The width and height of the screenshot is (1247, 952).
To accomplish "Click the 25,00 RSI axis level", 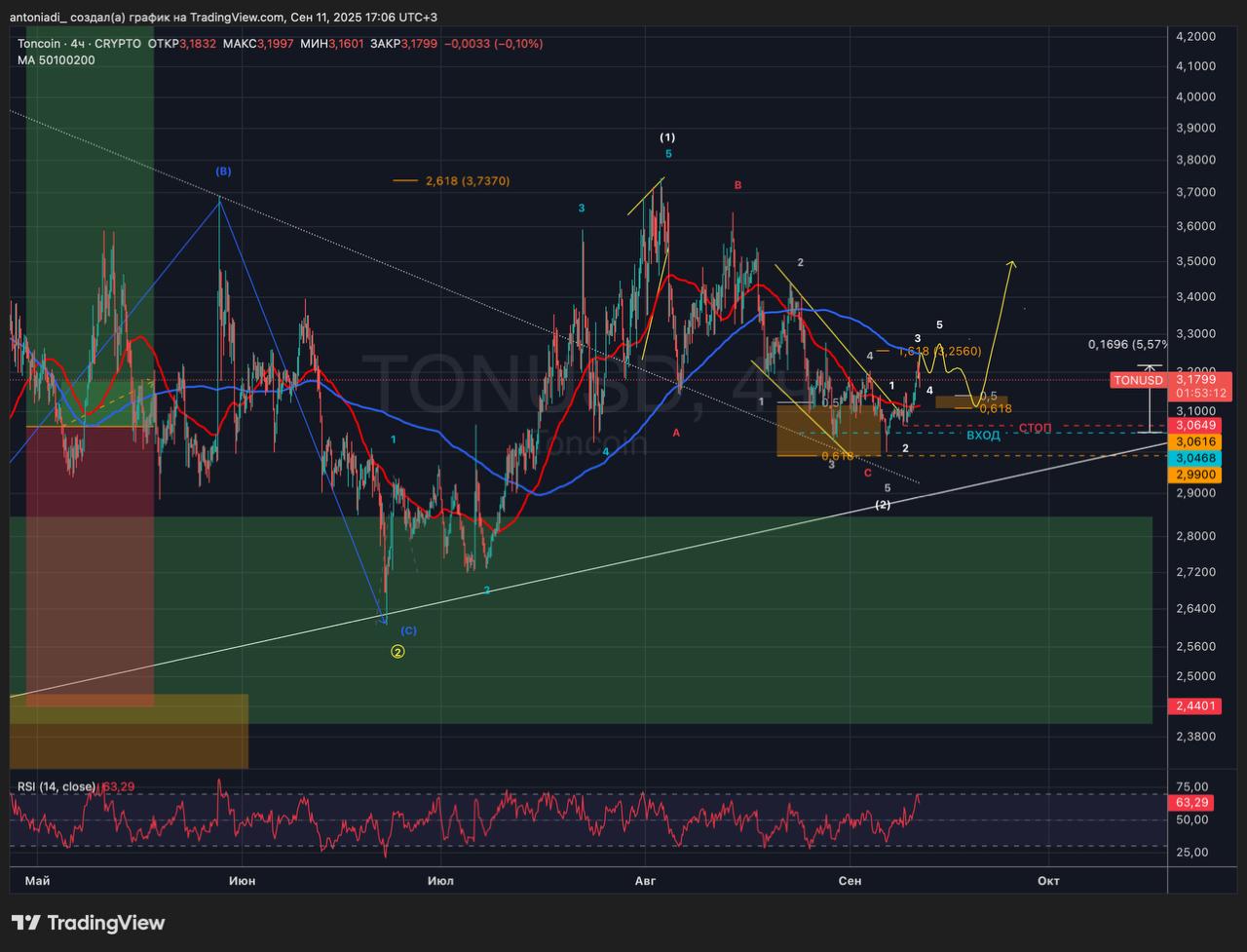I will point(1193,852).
